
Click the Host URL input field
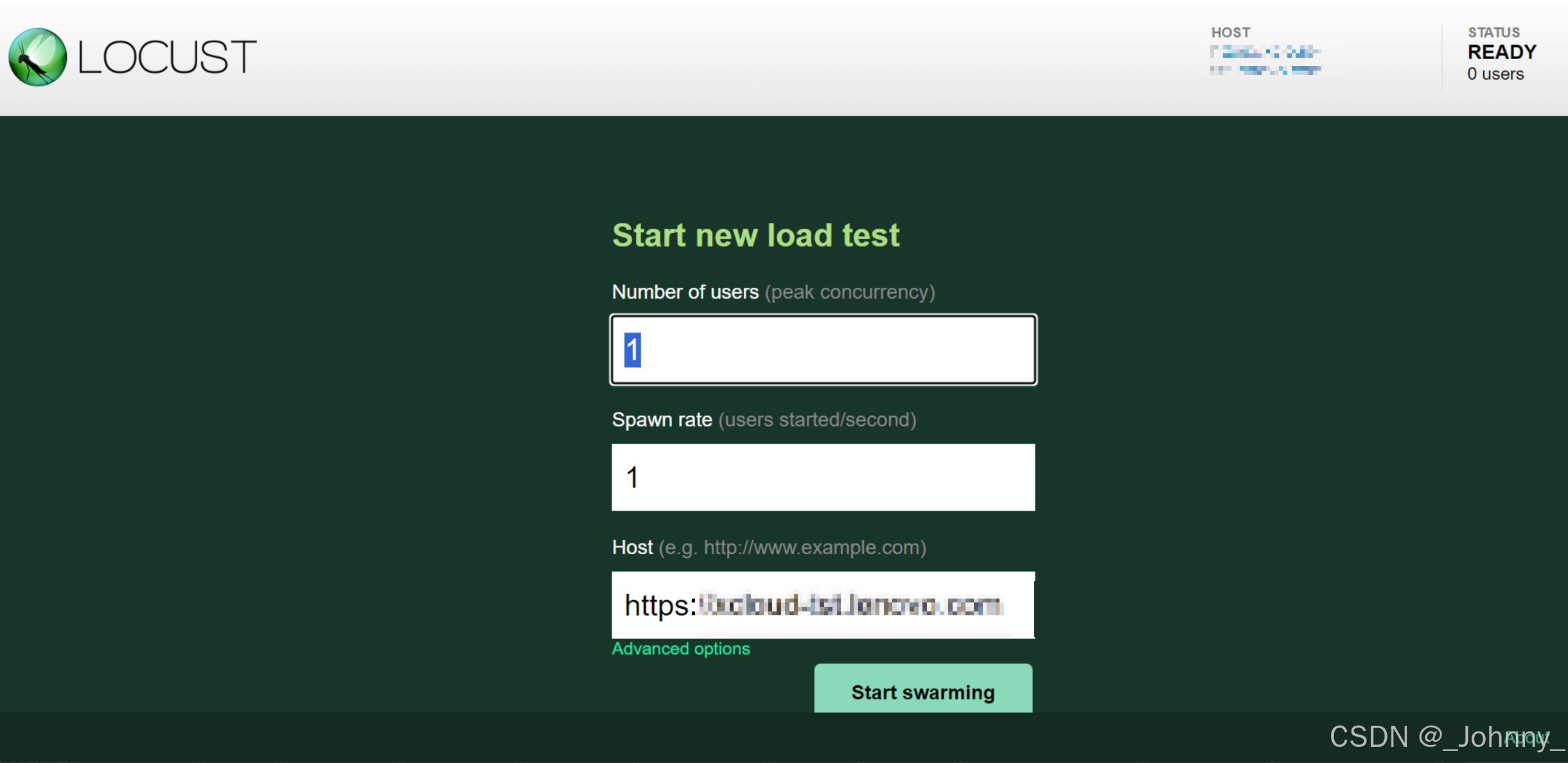(x=823, y=605)
